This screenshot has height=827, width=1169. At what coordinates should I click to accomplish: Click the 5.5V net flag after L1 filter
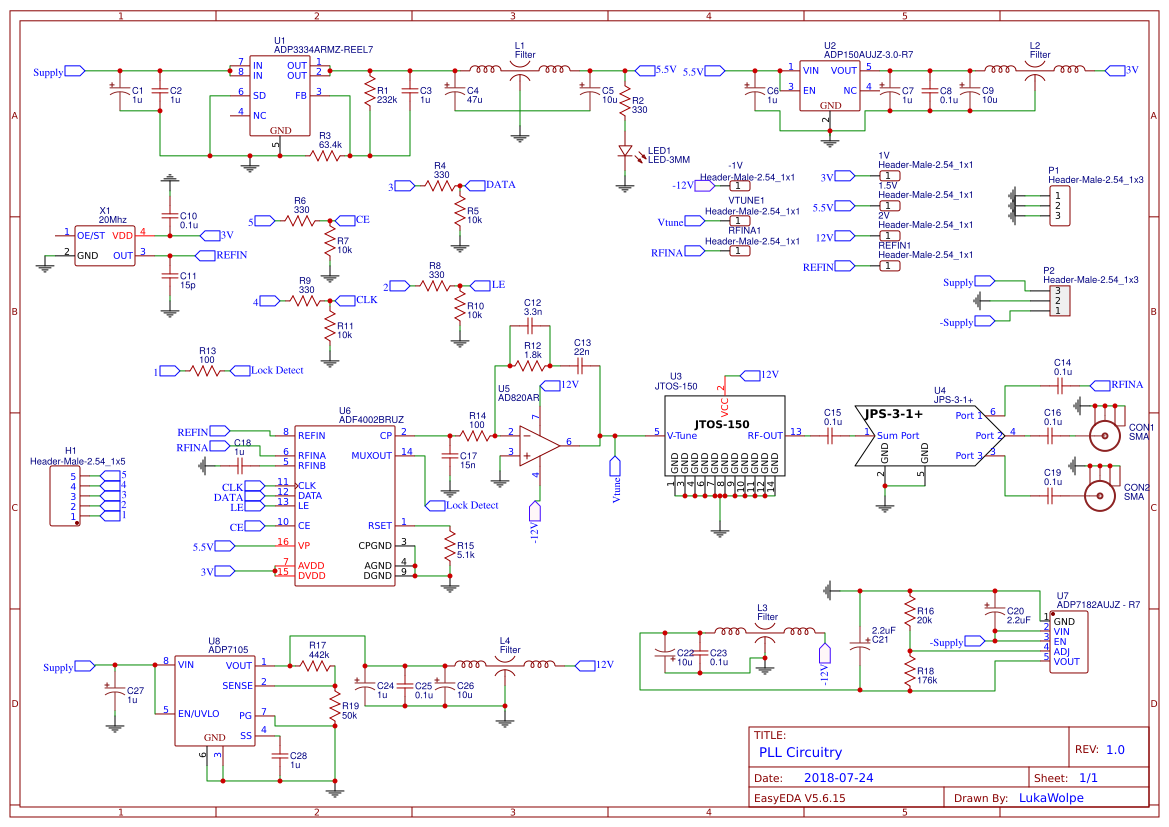pyautogui.click(x=645, y=71)
